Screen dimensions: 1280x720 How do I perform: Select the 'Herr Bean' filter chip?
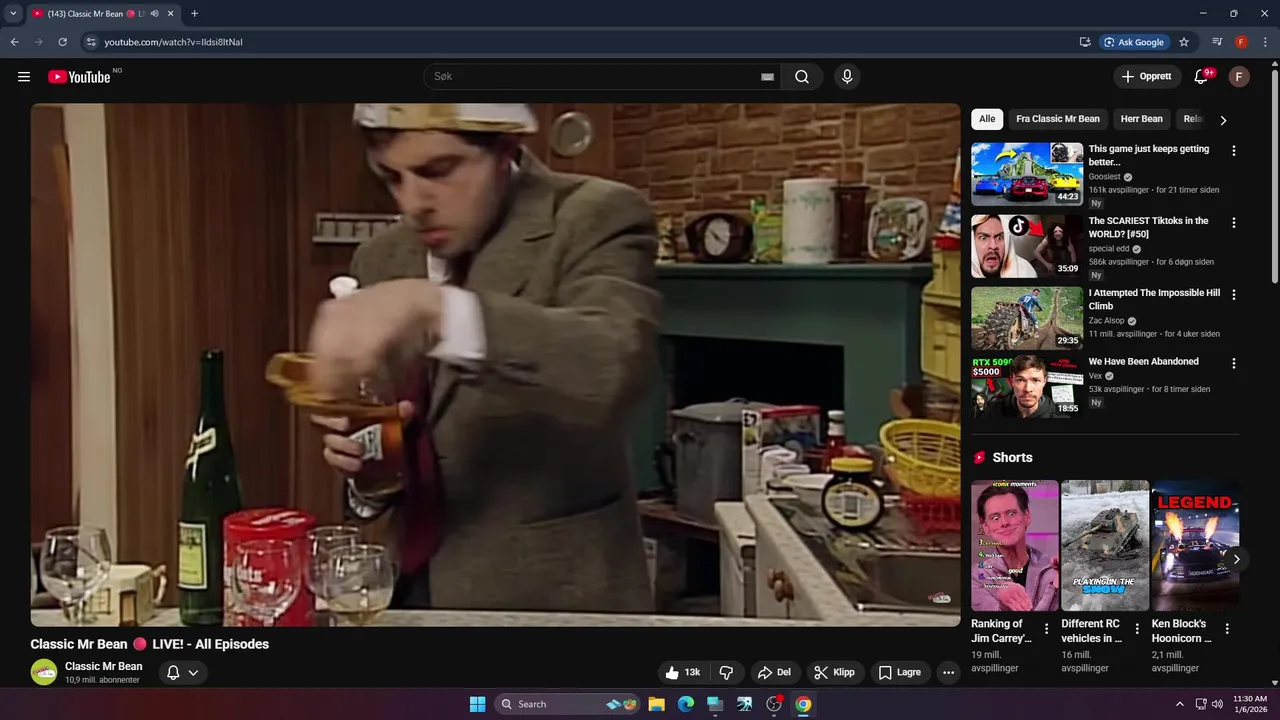1141,119
